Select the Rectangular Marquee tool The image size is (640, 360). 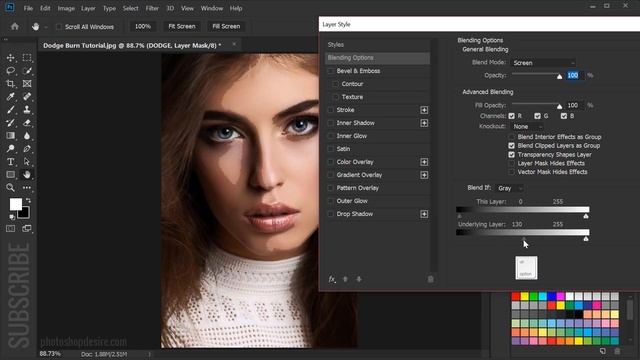pos(27,58)
